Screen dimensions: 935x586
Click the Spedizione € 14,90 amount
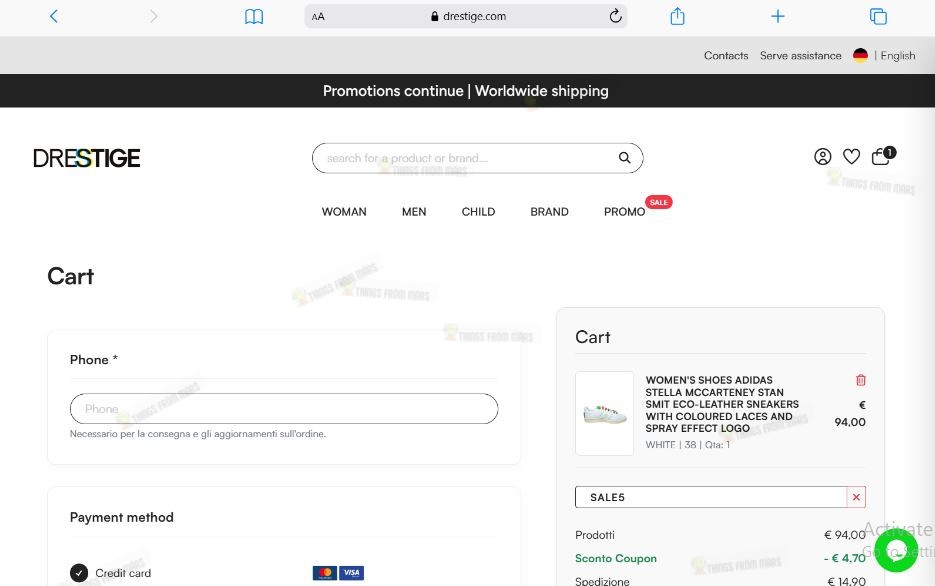846,581
